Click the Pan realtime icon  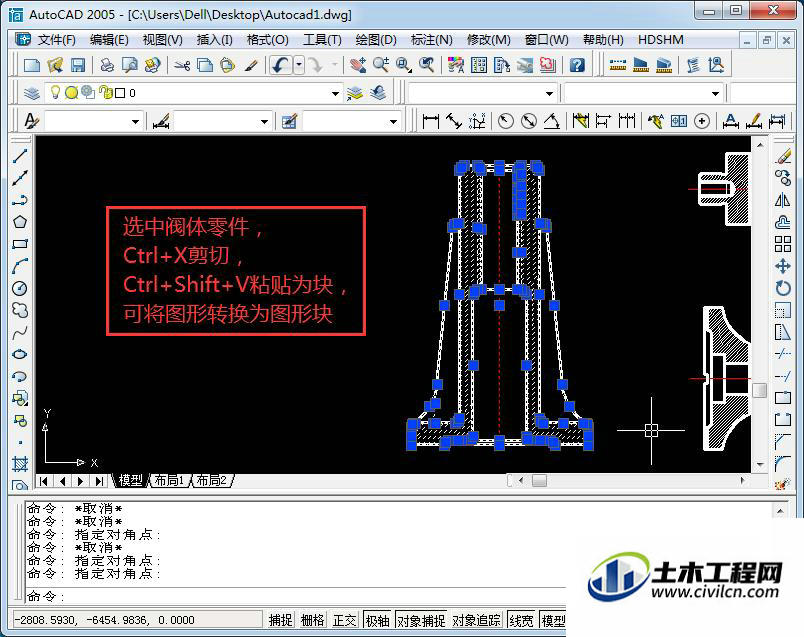click(x=358, y=65)
